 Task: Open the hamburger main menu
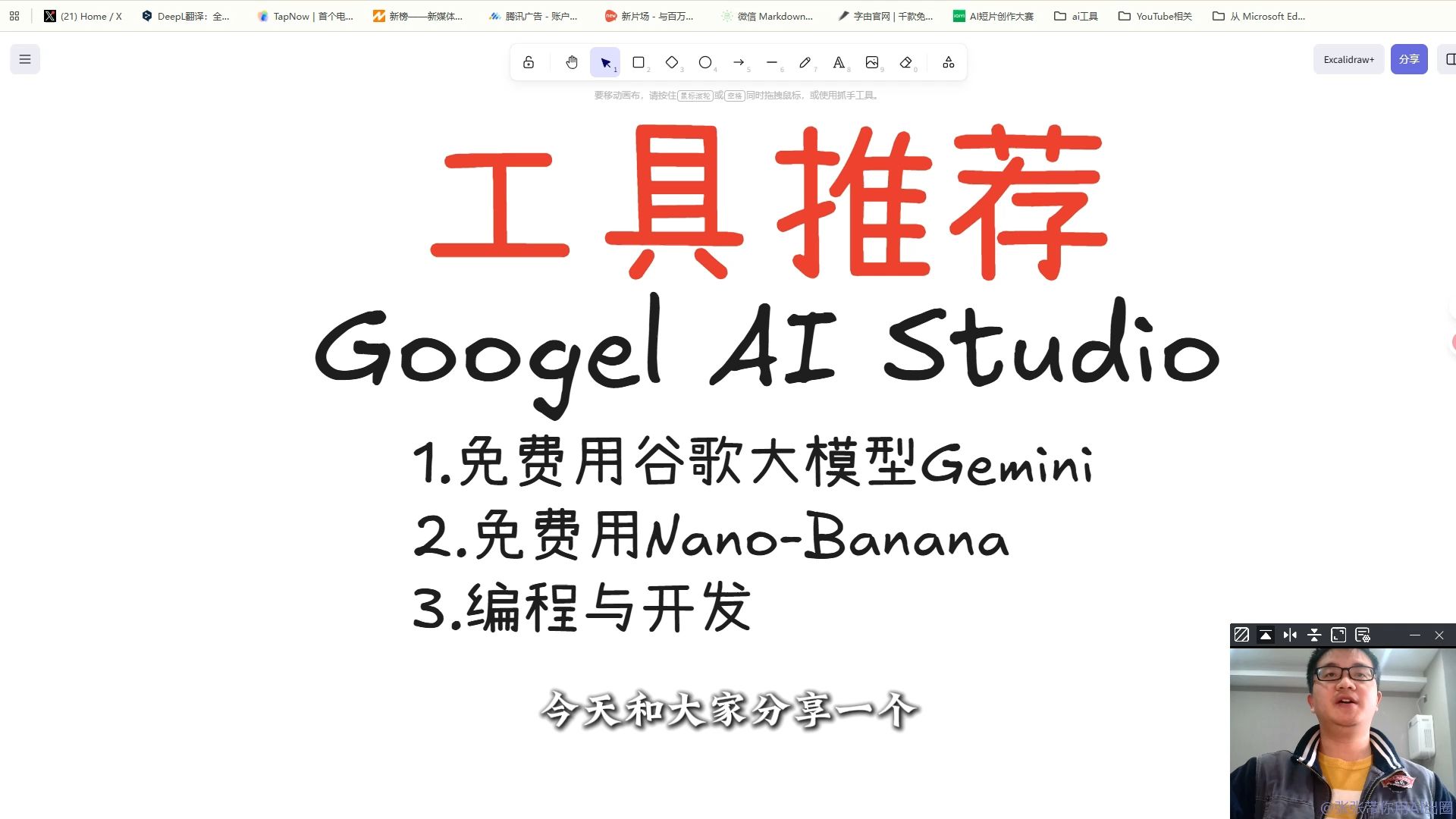point(25,59)
